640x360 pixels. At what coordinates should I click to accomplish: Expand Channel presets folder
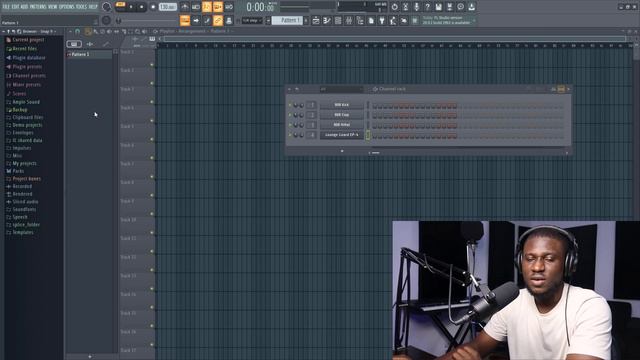point(29,76)
